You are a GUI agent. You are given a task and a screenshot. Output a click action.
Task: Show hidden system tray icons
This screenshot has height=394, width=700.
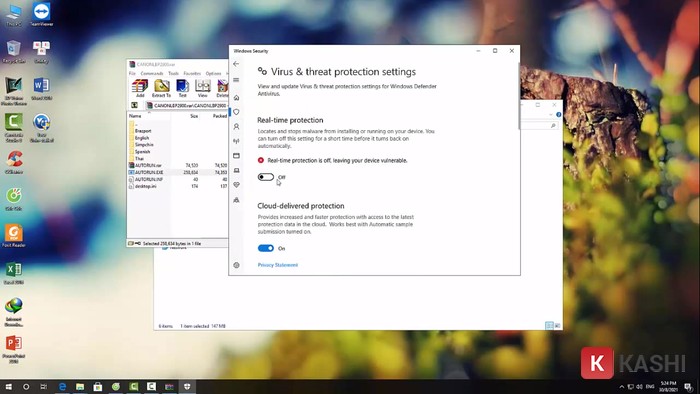(621, 386)
